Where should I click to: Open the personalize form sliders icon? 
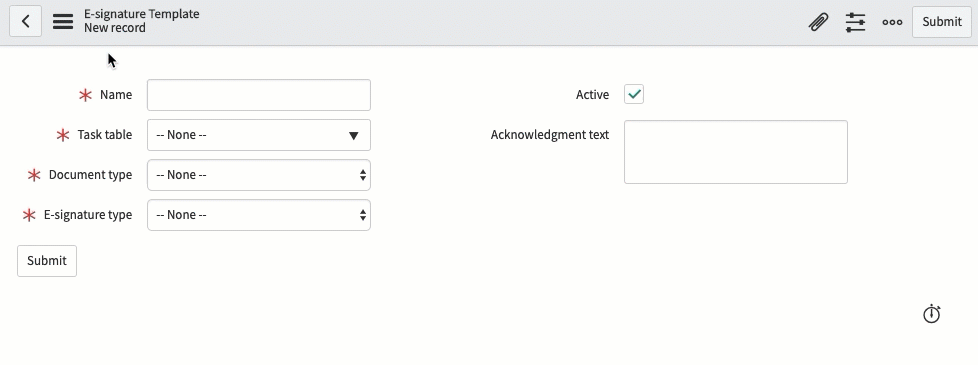[855, 22]
